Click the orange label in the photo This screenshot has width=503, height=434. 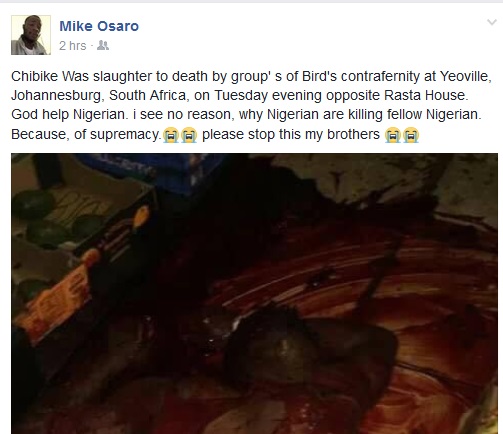click(x=56, y=294)
